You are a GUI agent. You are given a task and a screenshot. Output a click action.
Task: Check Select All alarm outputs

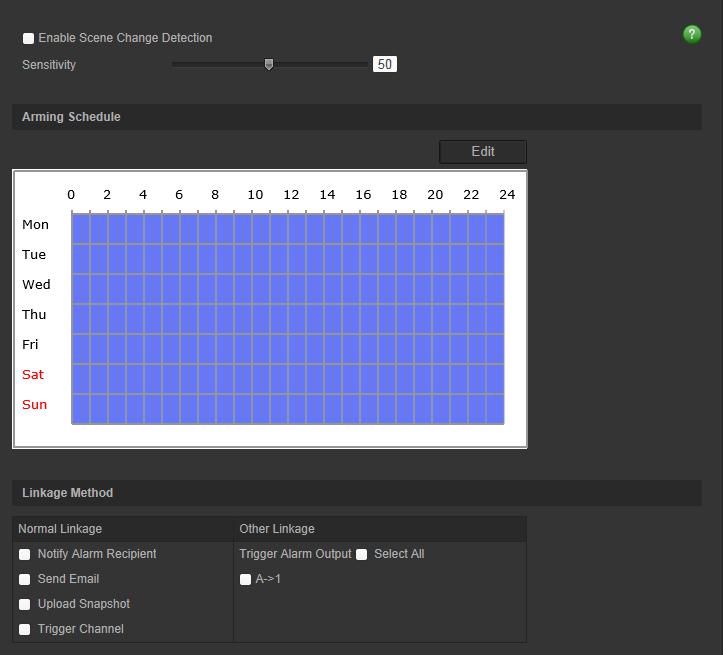click(x=362, y=555)
